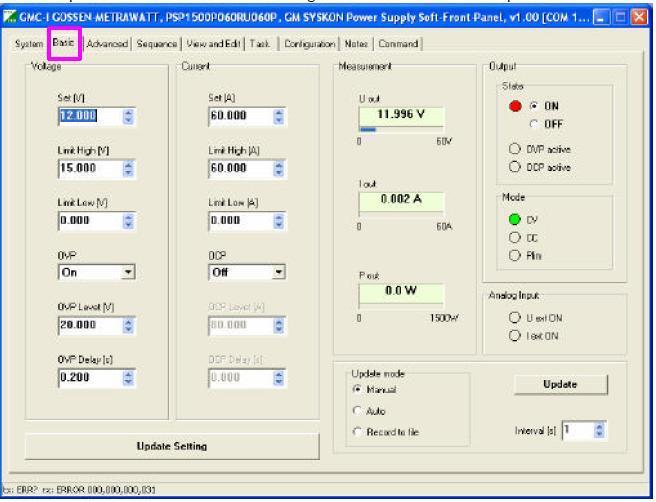
Task: Click the OVP Level [V] spinner arrows
Action: [x=128, y=325]
